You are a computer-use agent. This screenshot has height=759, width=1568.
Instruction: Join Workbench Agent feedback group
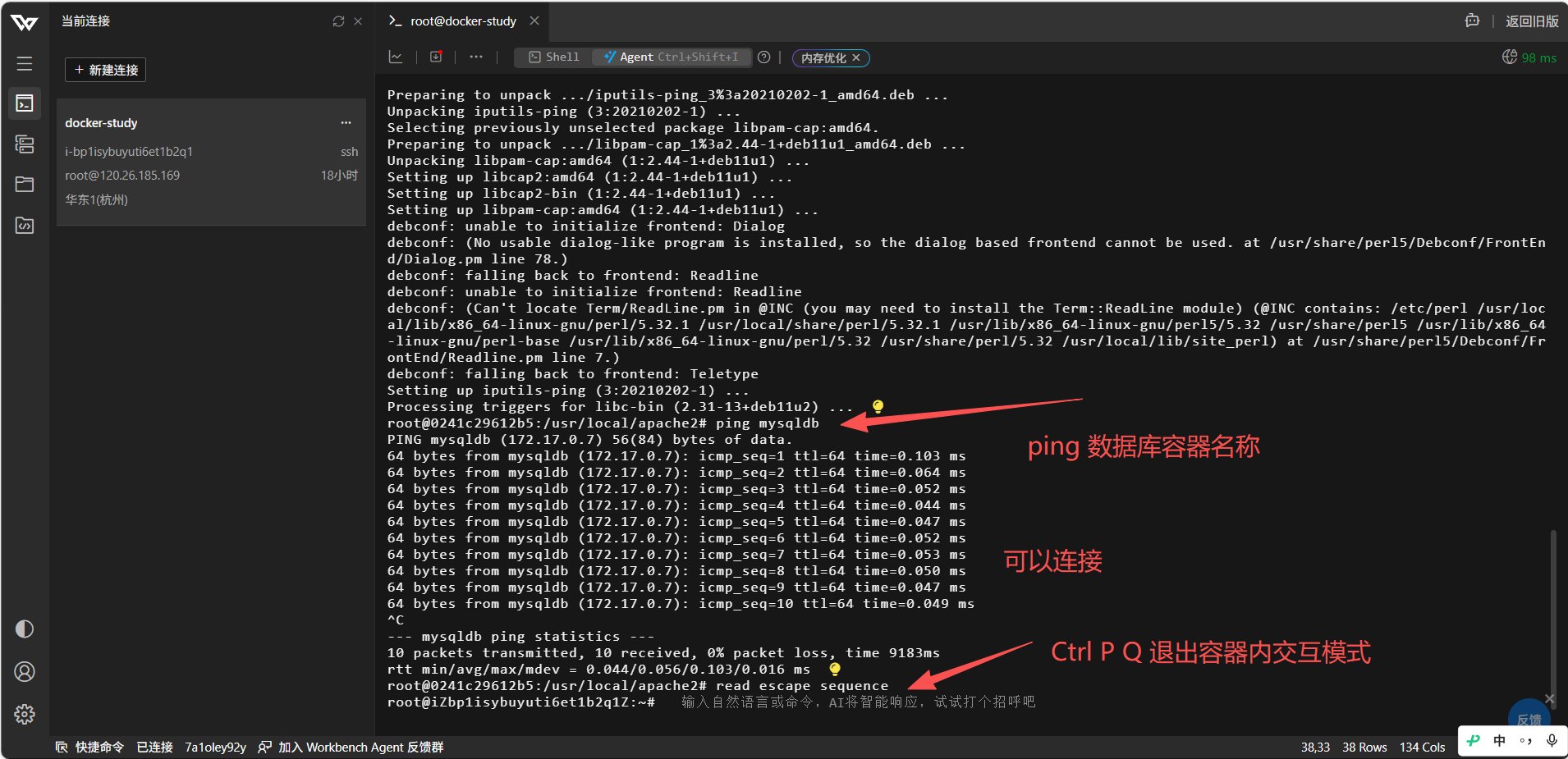pos(351,747)
